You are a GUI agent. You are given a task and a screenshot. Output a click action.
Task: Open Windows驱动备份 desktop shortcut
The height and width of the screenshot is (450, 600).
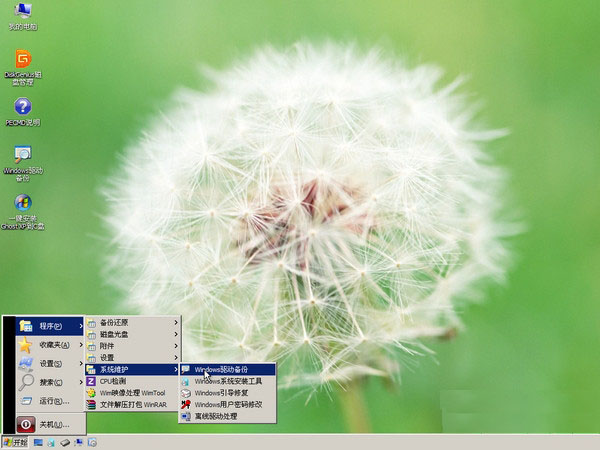pos(22,156)
